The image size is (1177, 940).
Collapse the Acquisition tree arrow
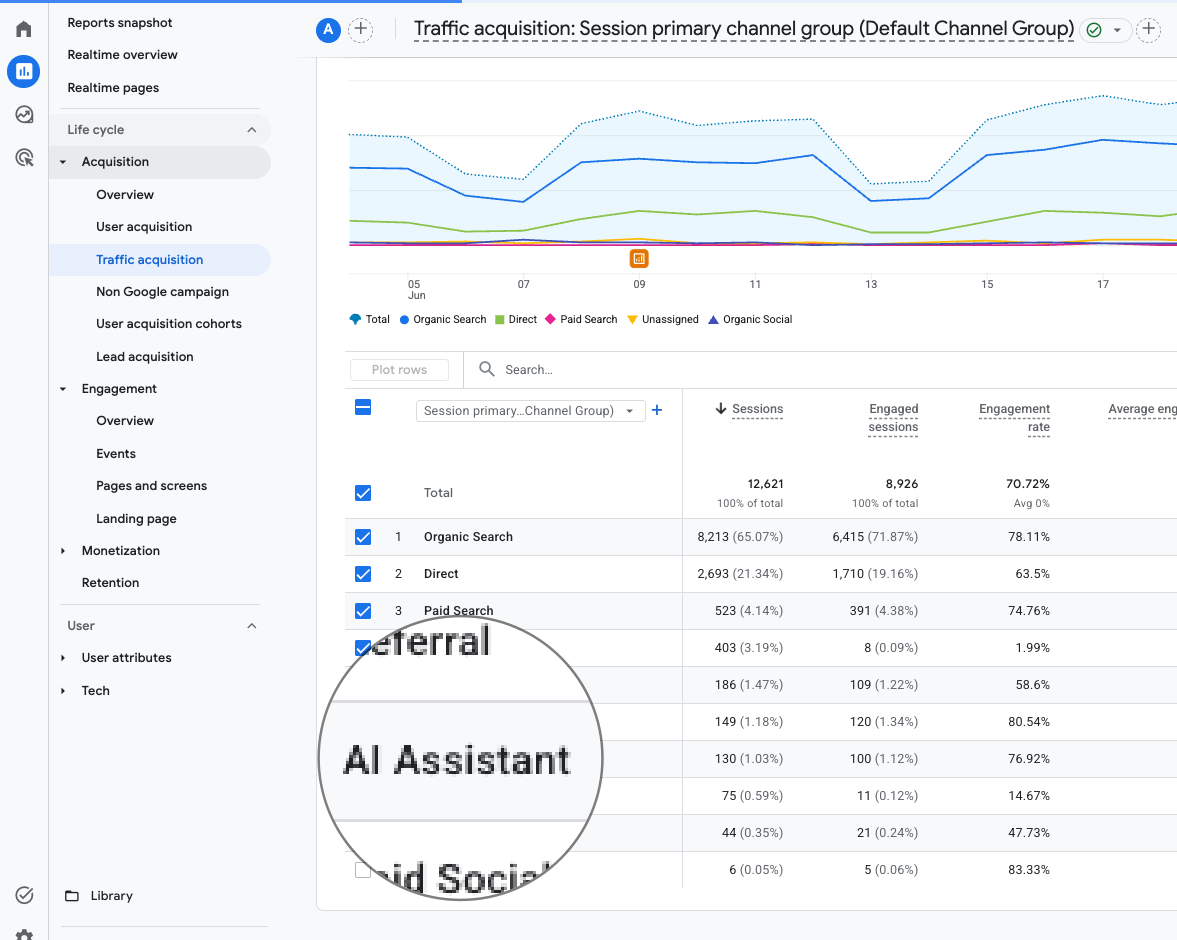[63, 162]
